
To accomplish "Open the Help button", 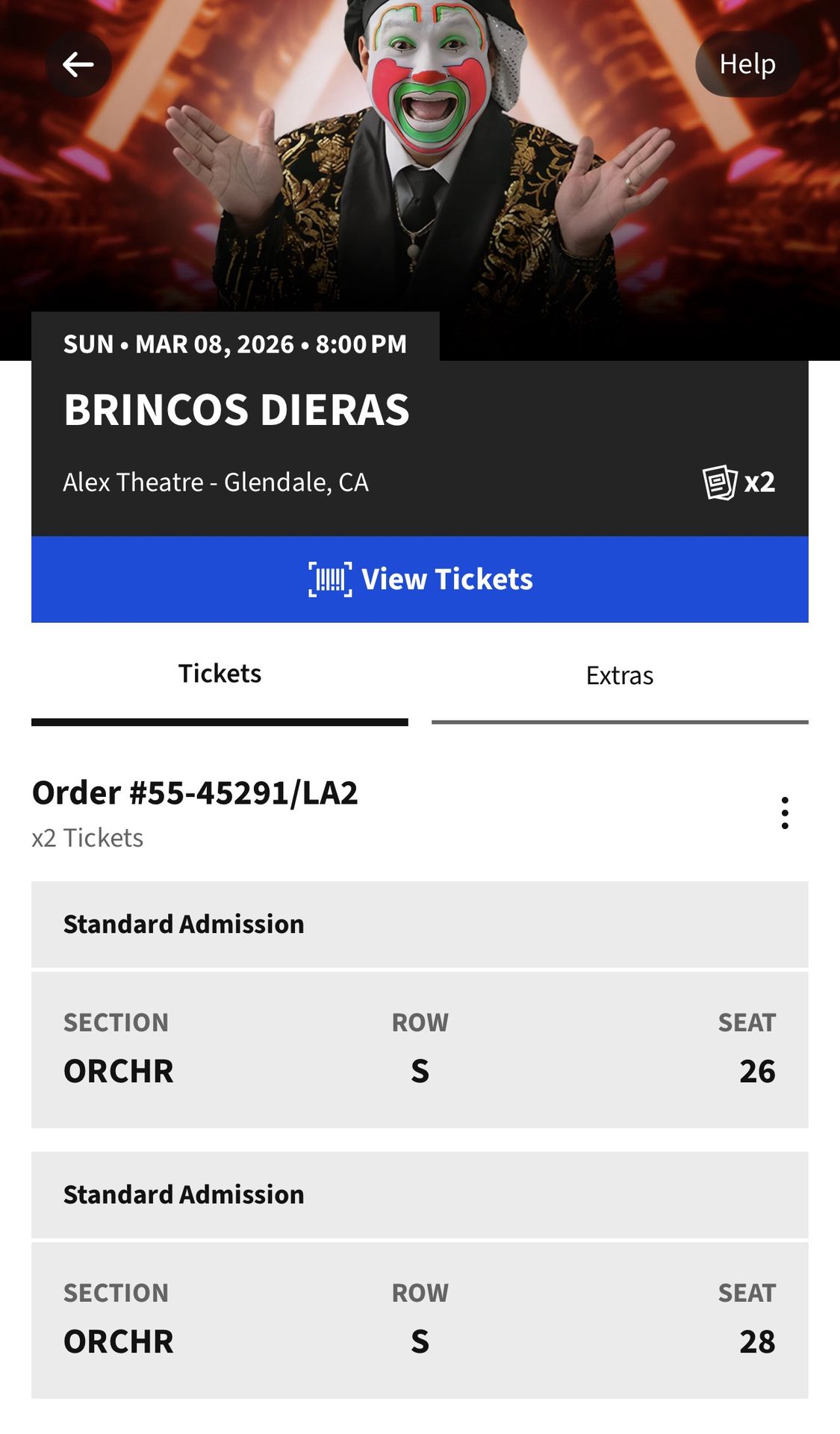I will point(747,64).
